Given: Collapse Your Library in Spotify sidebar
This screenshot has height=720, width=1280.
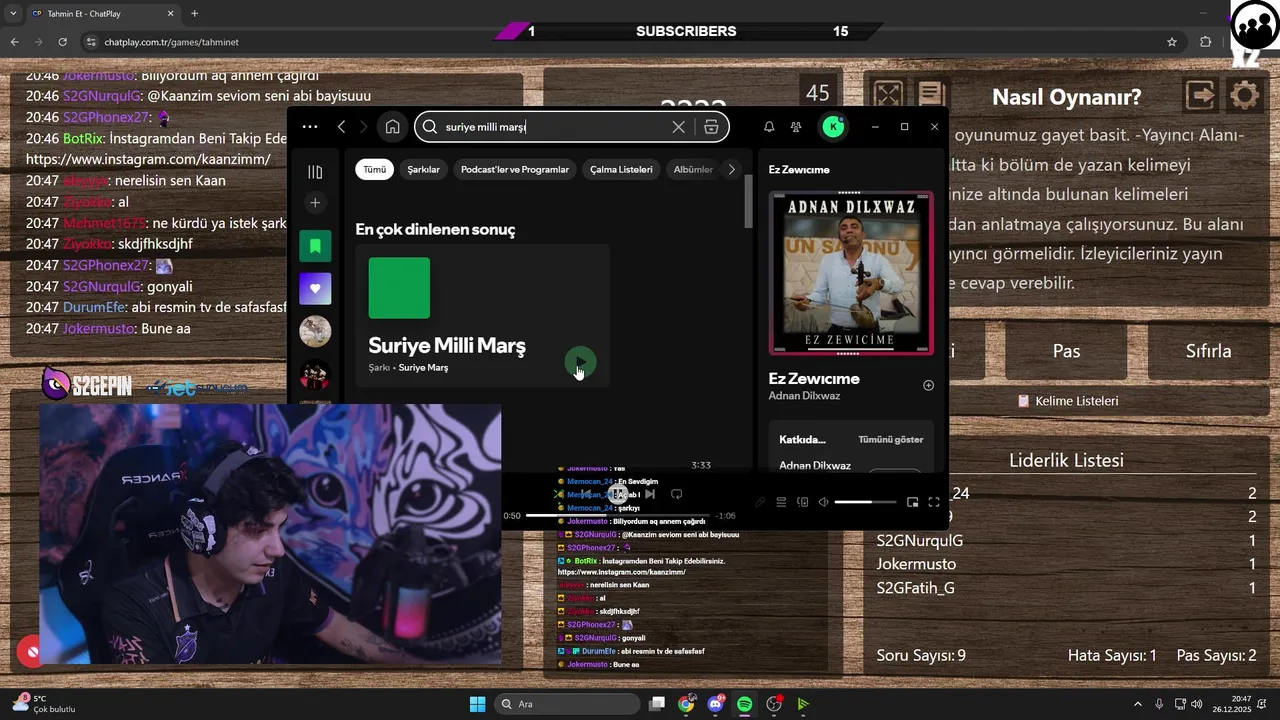Looking at the screenshot, I should tap(315, 172).
